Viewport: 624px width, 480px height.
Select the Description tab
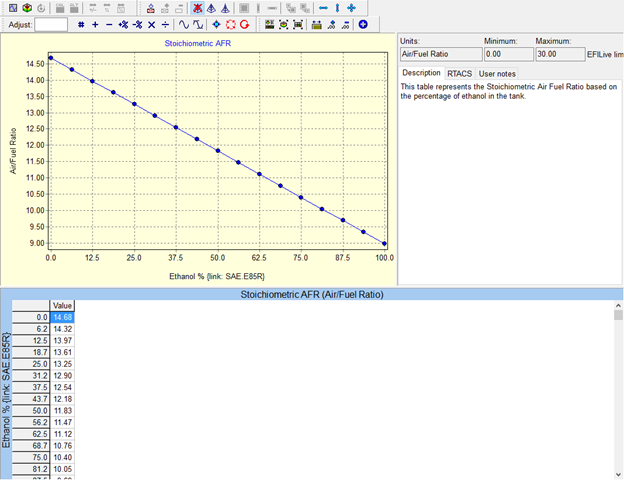point(421,73)
